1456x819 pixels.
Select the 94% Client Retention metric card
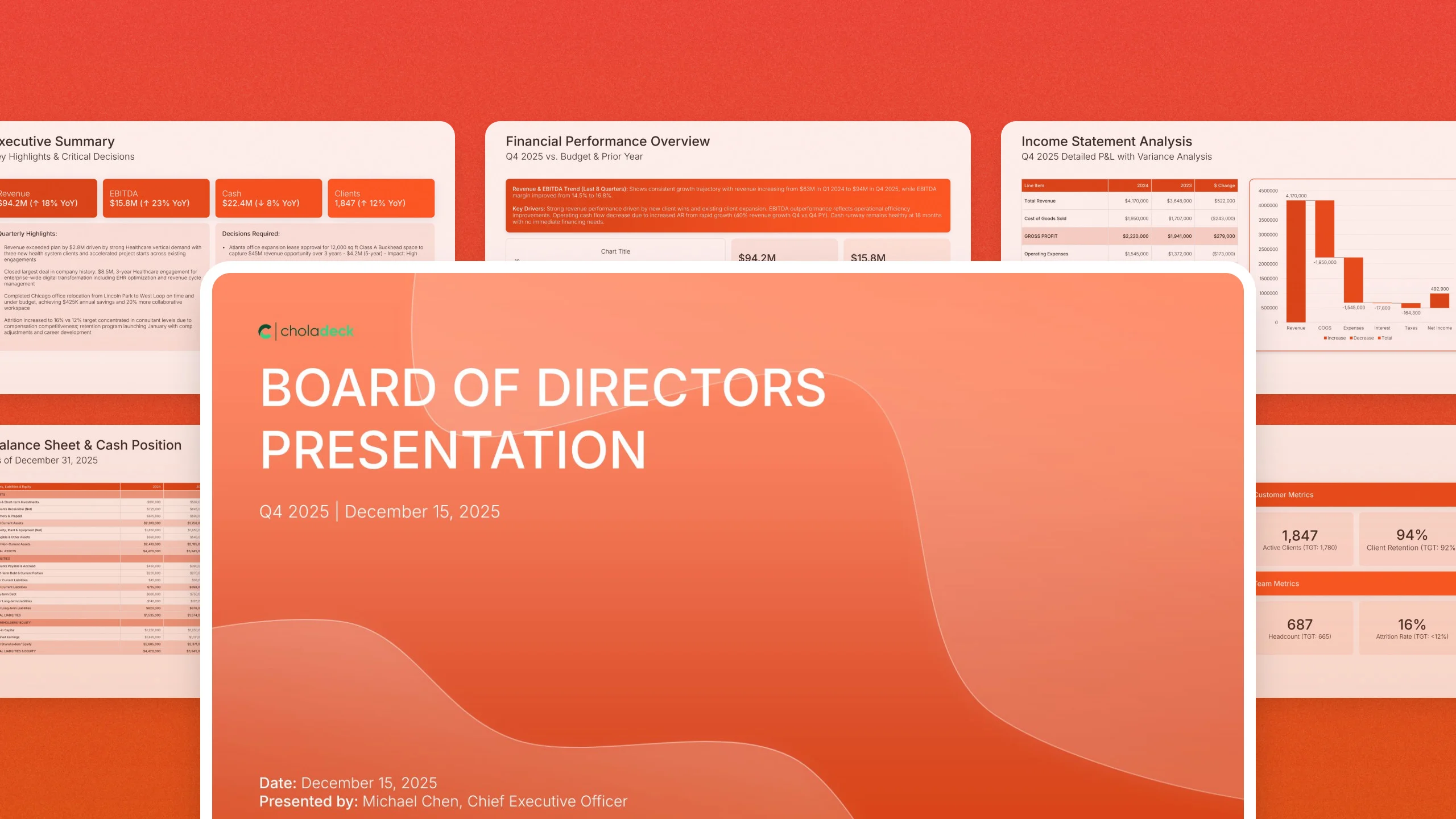coord(1408,539)
